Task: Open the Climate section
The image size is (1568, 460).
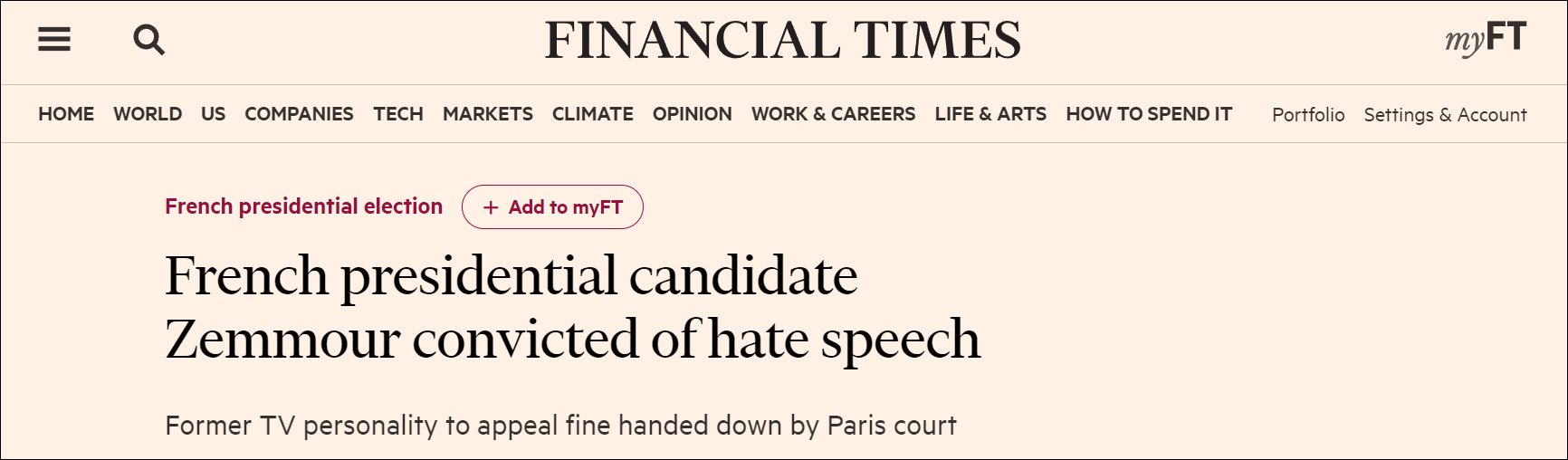Action: 592,114
